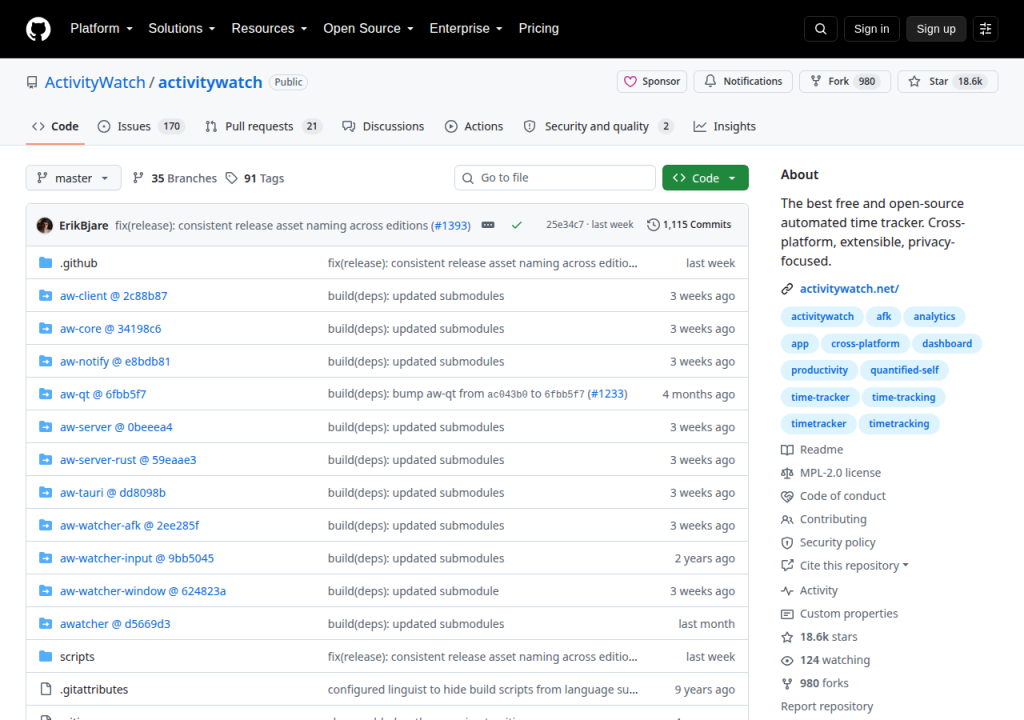Click the forks icon in About
This screenshot has width=1024, height=720.
pos(787,683)
